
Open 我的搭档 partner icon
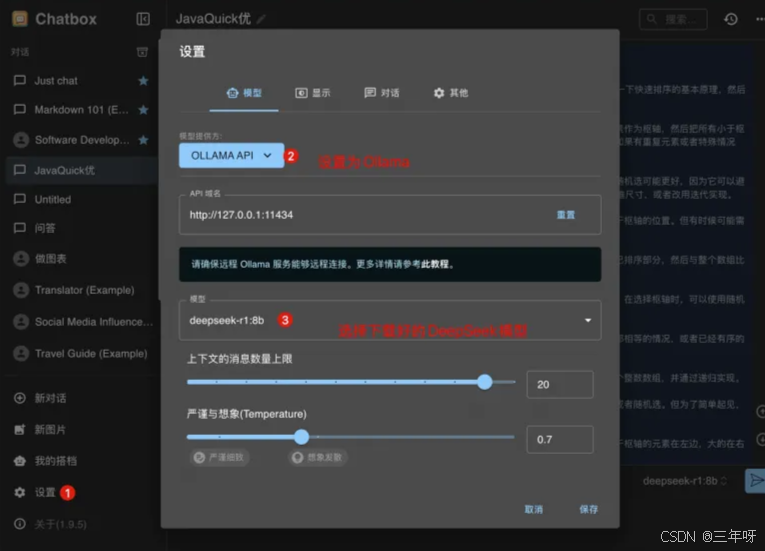click(x=20, y=461)
